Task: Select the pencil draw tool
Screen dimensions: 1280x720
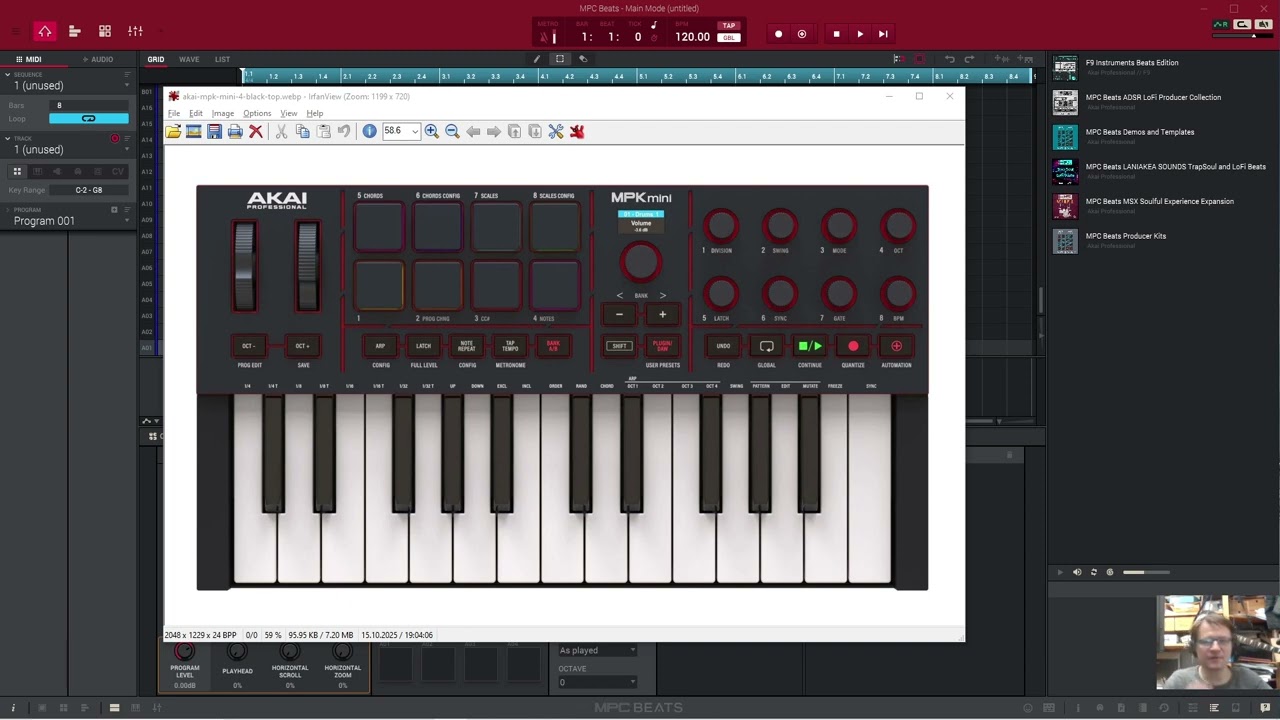Action: pos(537,59)
